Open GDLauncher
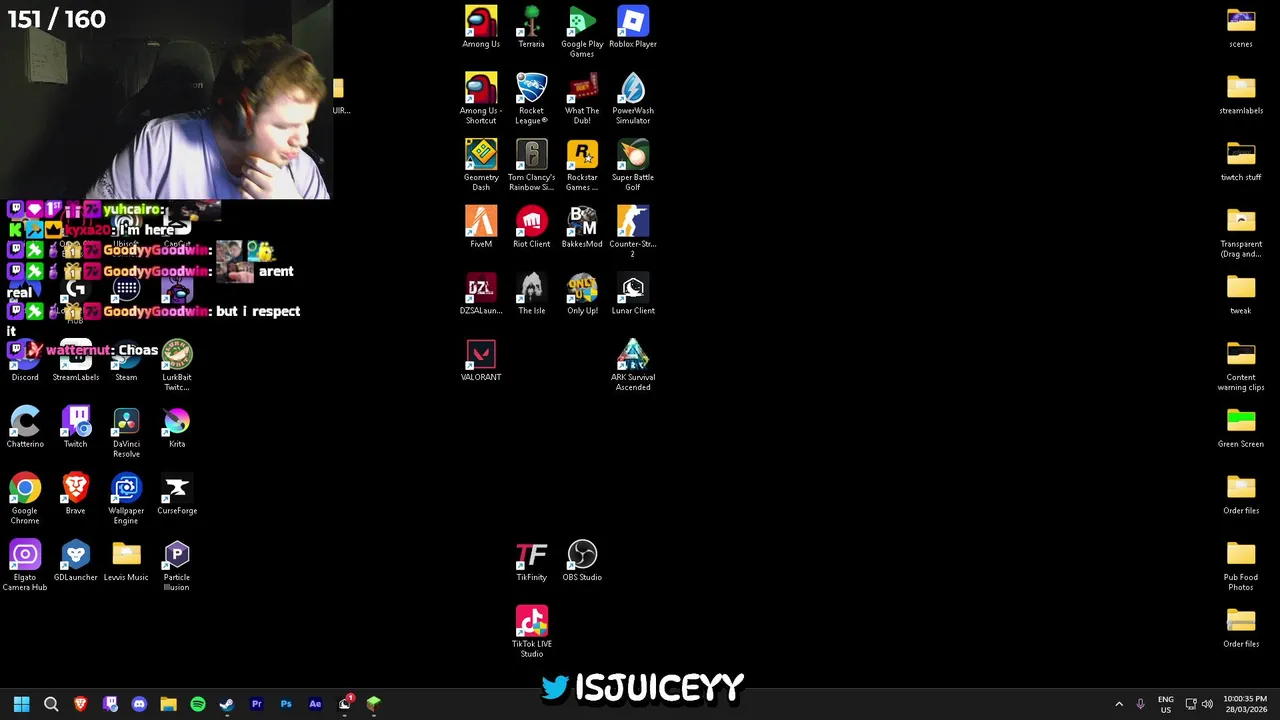 pos(76,561)
